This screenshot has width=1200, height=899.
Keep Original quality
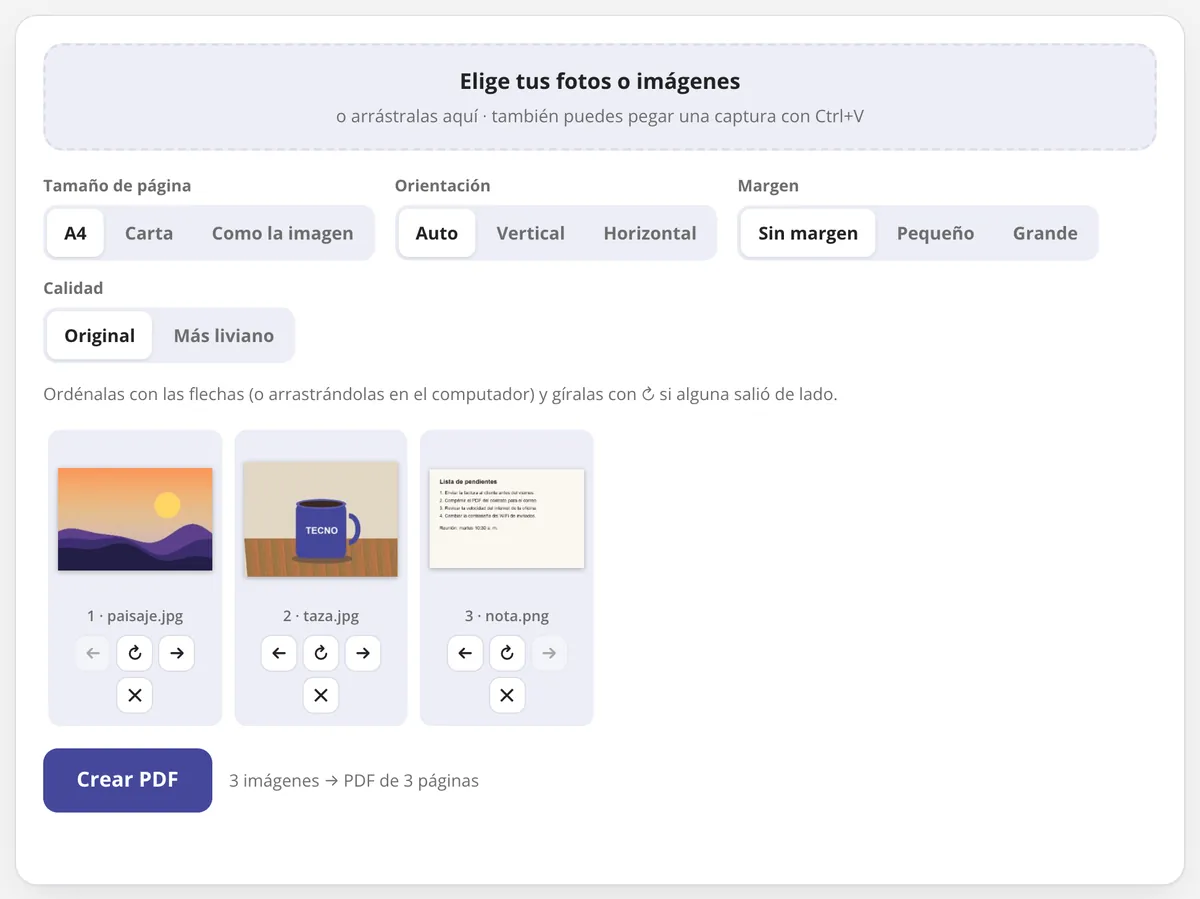coord(100,335)
